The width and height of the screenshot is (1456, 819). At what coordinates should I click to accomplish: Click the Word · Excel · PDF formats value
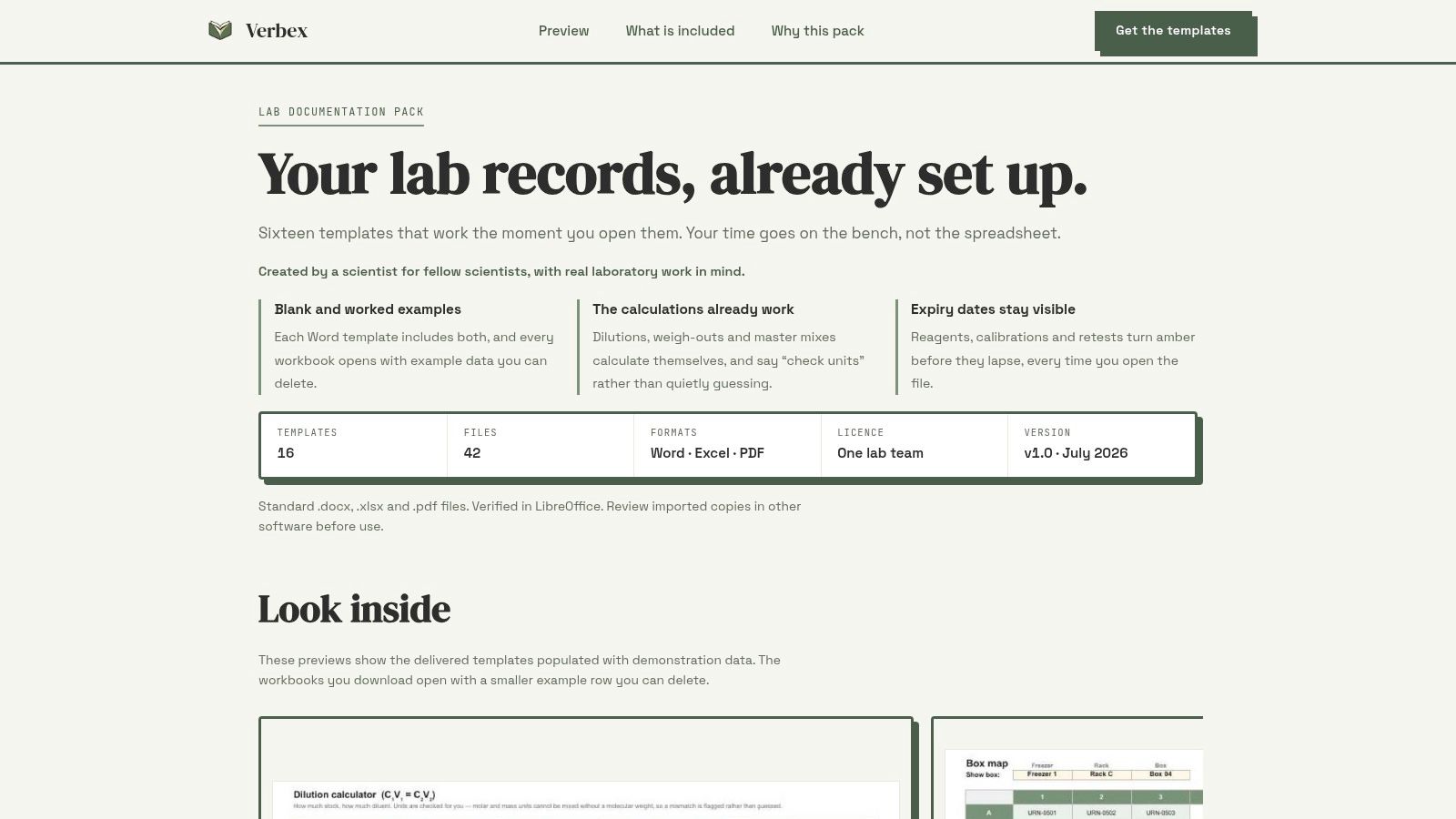coord(707,453)
